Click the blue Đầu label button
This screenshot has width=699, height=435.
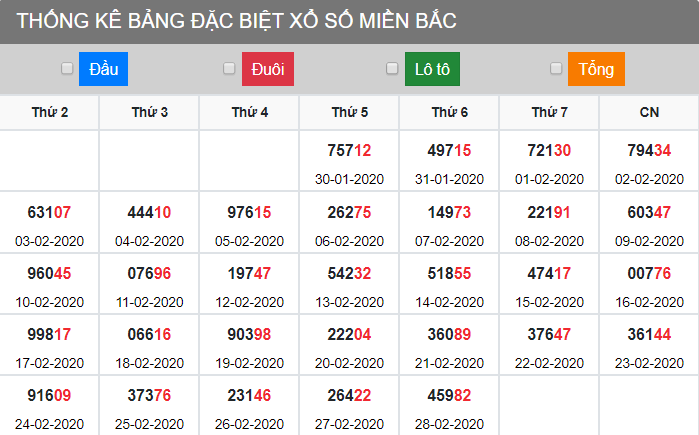[104, 69]
